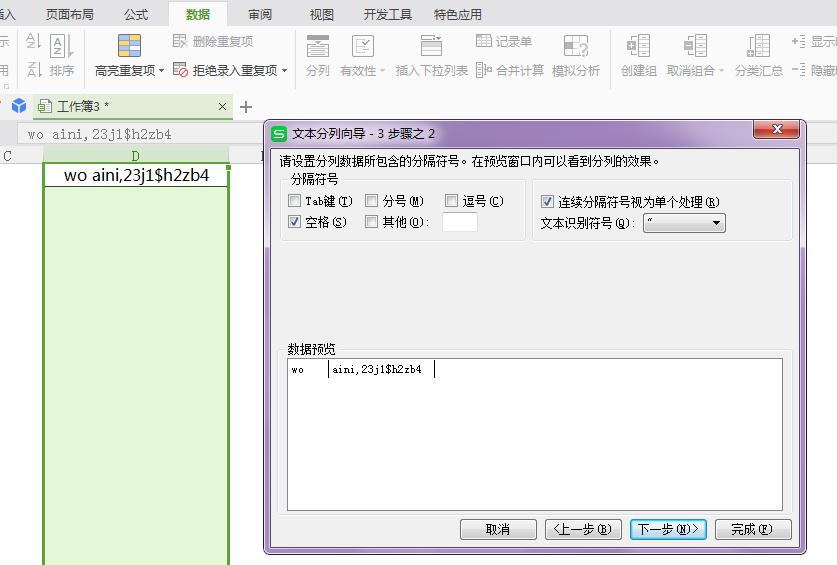The width and height of the screenshot is (837, 565).
Task: Switch to Featured Apps (特色应用) tab
Action: point(458,14)
